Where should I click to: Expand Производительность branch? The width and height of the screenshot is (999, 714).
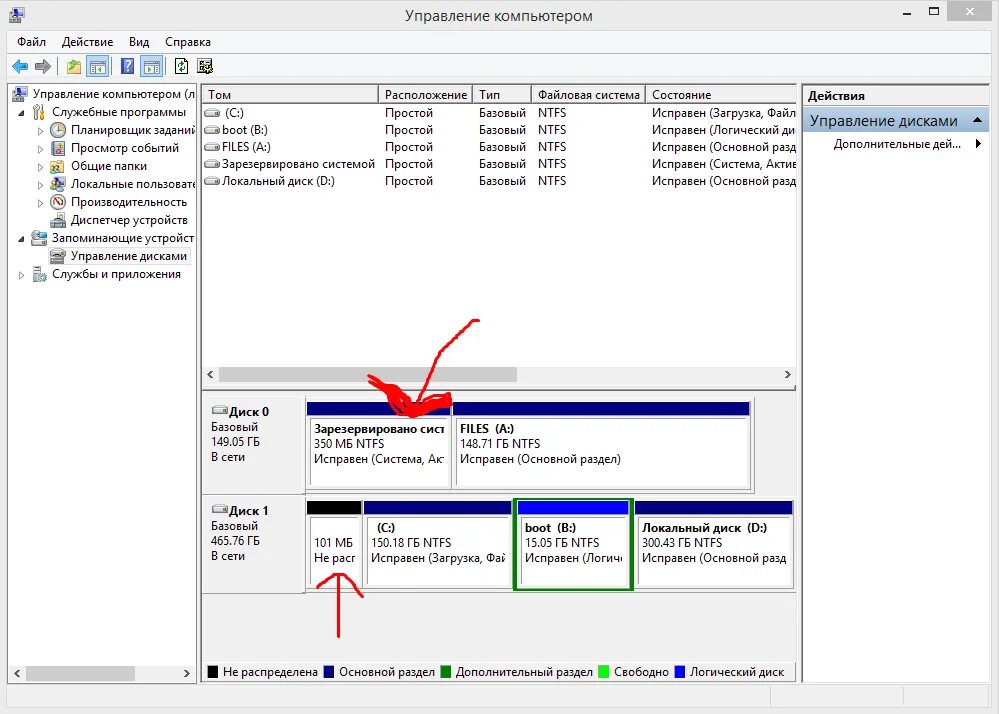[40, 203]
